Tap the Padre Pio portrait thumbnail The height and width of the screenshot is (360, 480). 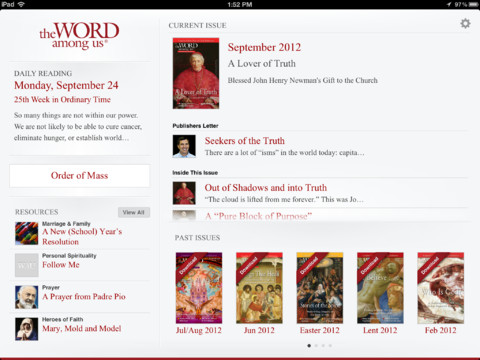pos(26,297)
